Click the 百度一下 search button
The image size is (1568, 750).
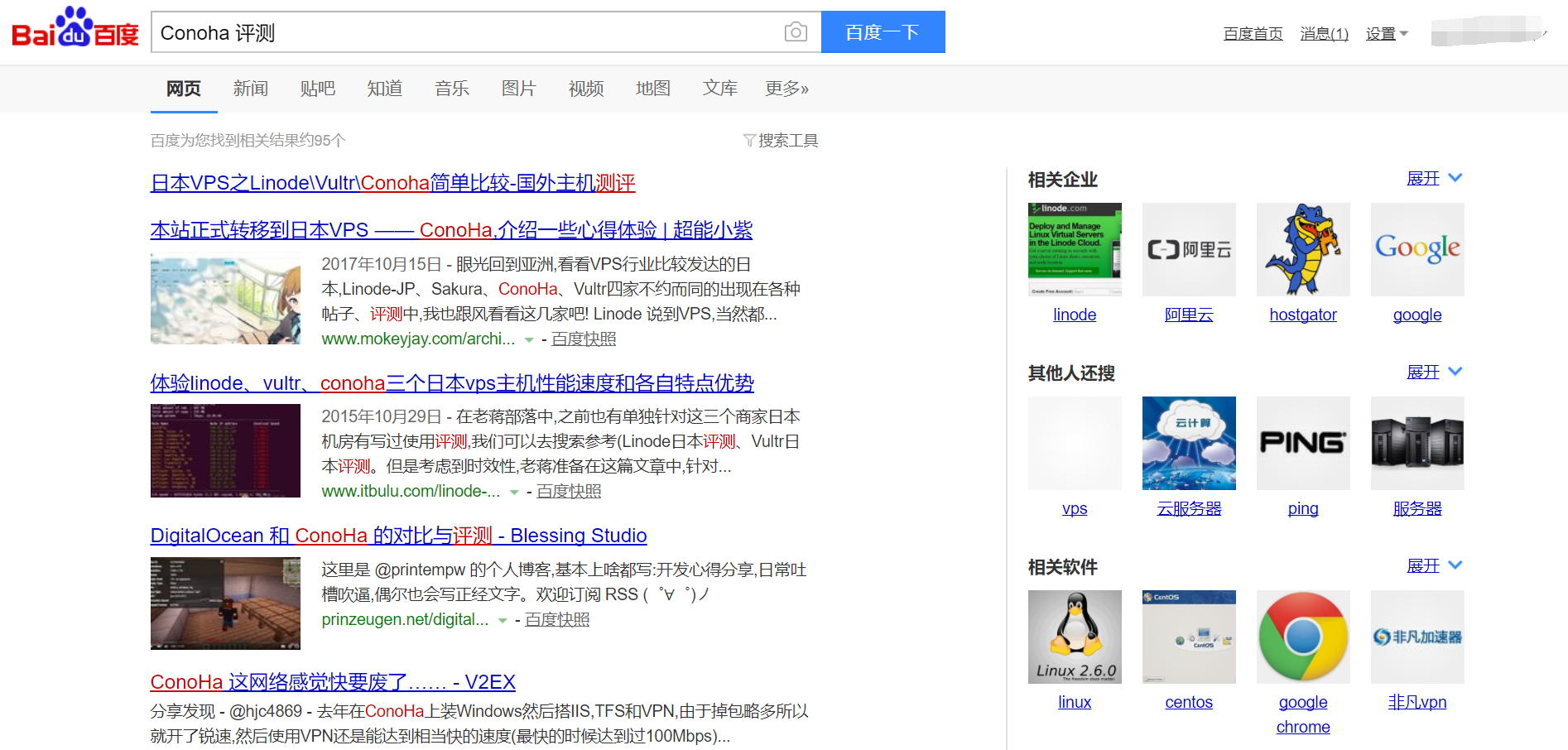click(883, 32)
